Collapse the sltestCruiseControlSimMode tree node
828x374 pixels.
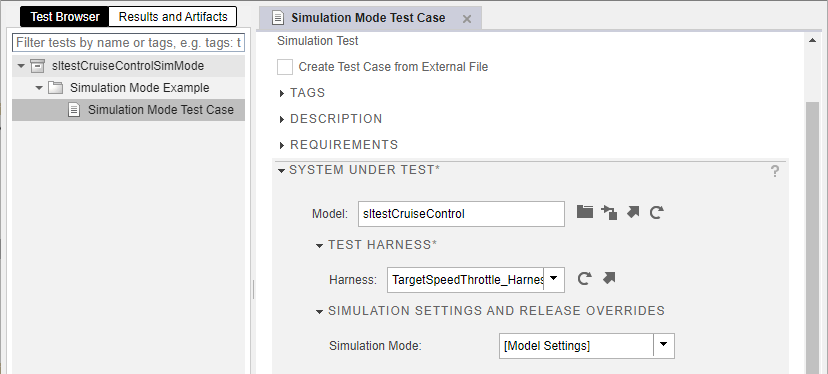click(21, 66)
